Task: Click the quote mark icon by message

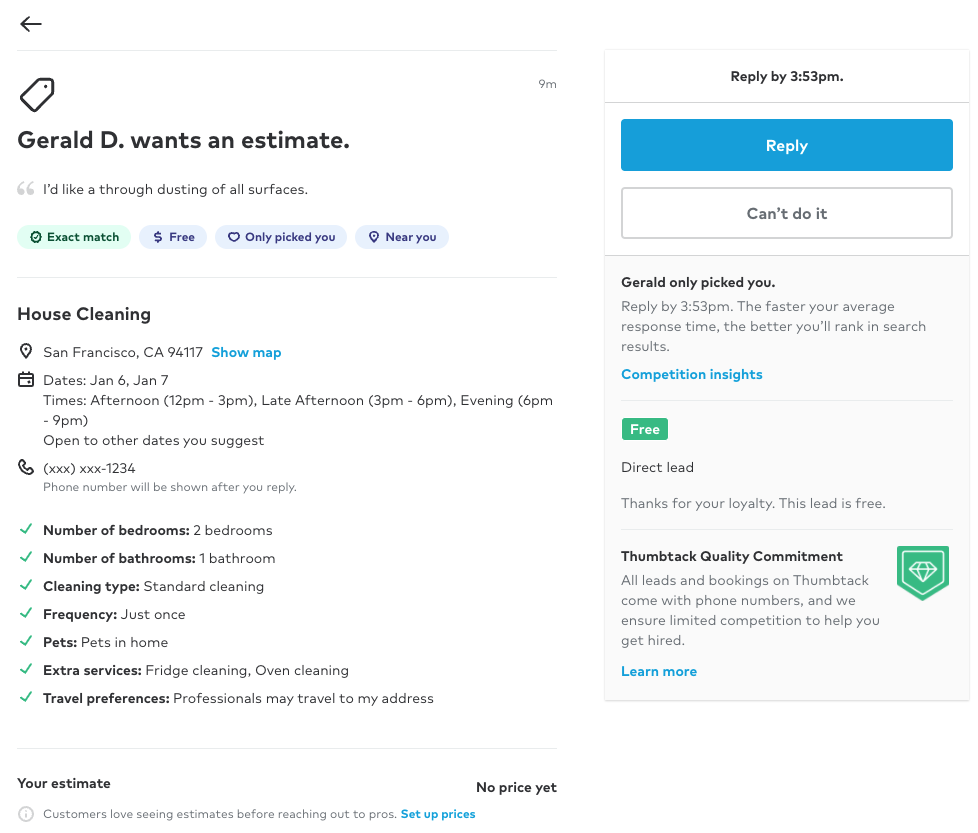Action: [26, 189]
